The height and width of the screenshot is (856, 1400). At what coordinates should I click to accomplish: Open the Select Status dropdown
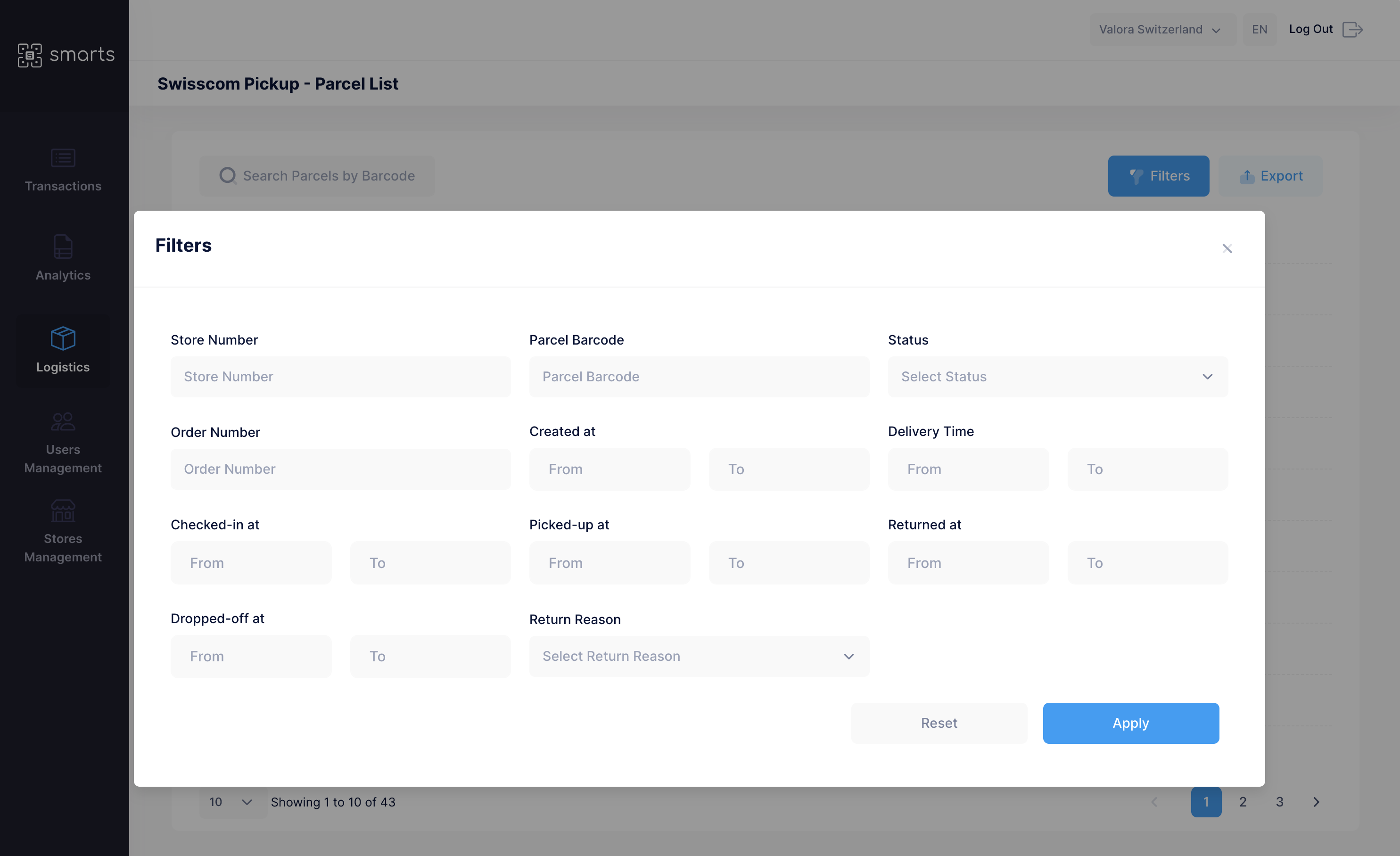click(x=1058, y=377)
